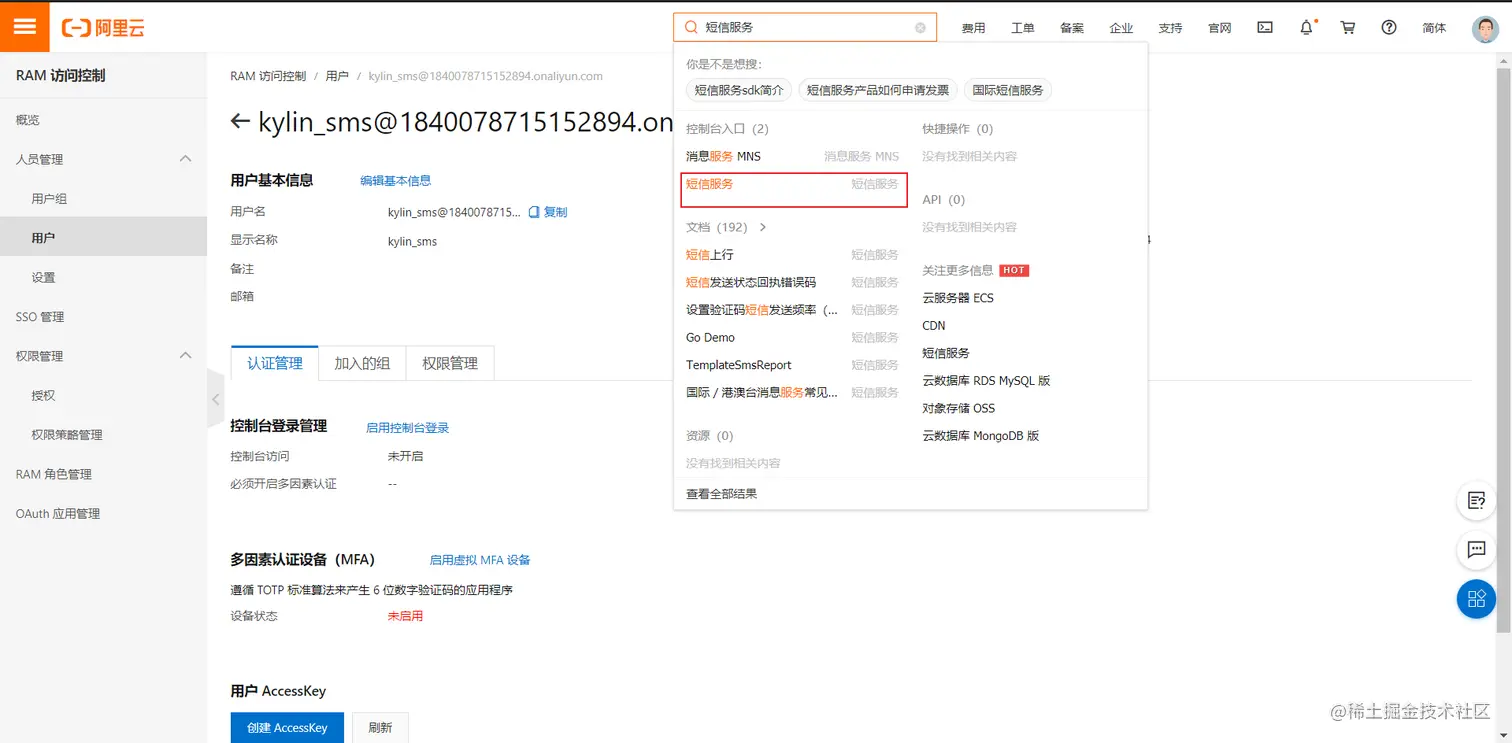Open 备案 in the top menu

point(1072,28)
